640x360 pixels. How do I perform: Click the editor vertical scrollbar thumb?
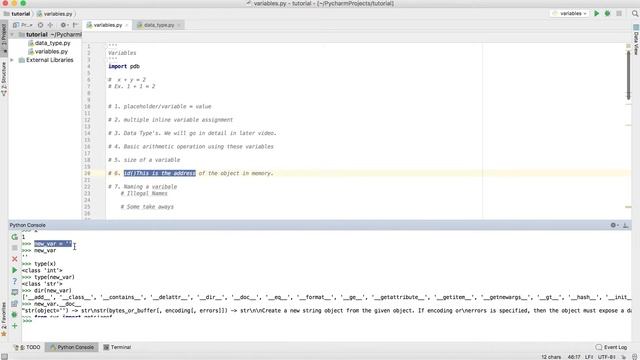(629, 74)
